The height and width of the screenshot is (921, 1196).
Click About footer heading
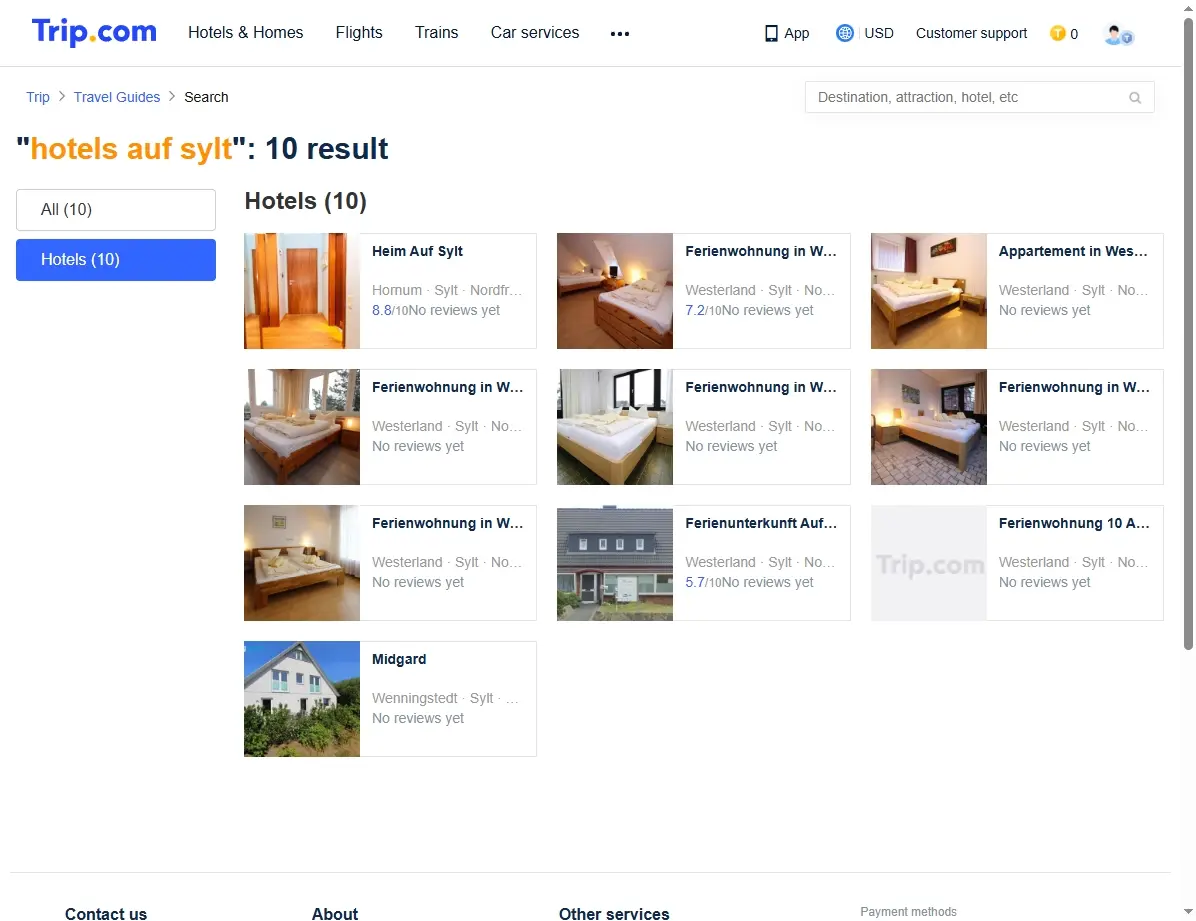pyautogui.click(x=335, y=913)
